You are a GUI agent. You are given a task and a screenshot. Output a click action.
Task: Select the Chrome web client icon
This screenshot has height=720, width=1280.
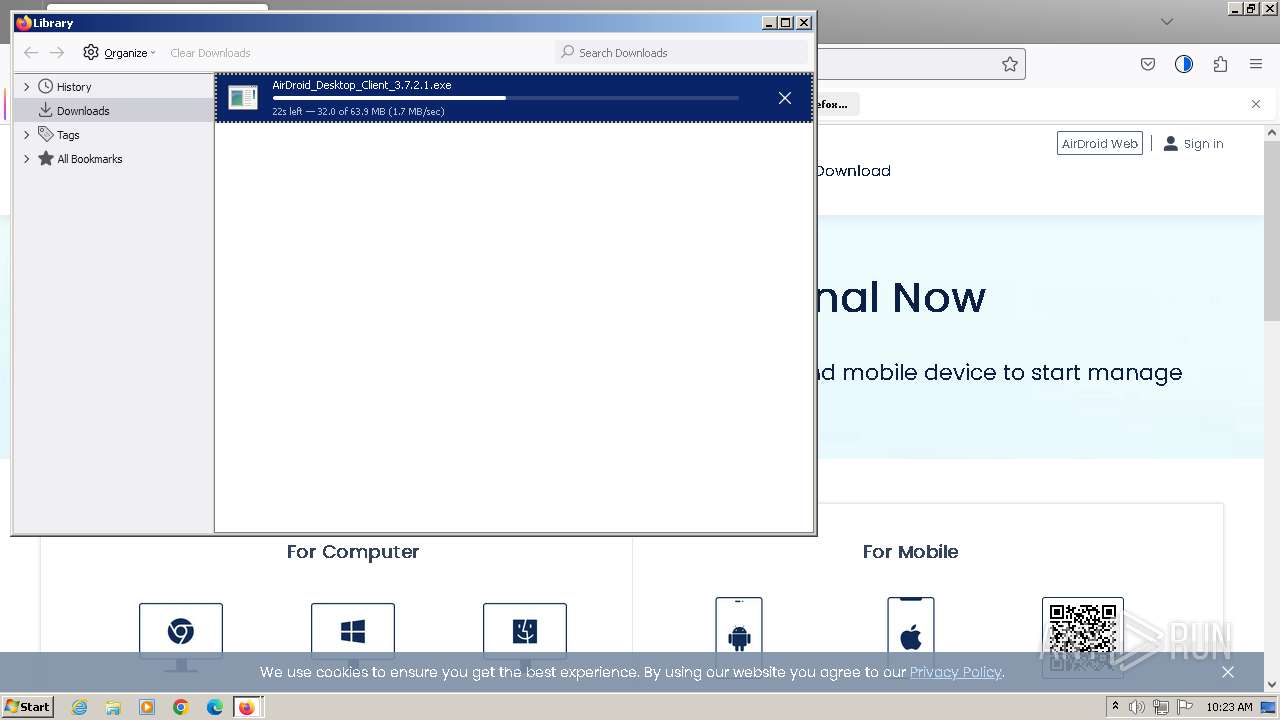181,636
